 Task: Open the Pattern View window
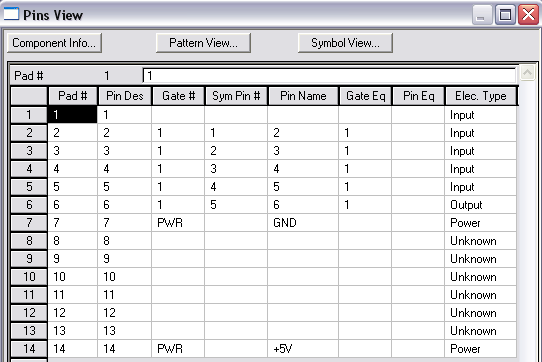coord(203,43)
